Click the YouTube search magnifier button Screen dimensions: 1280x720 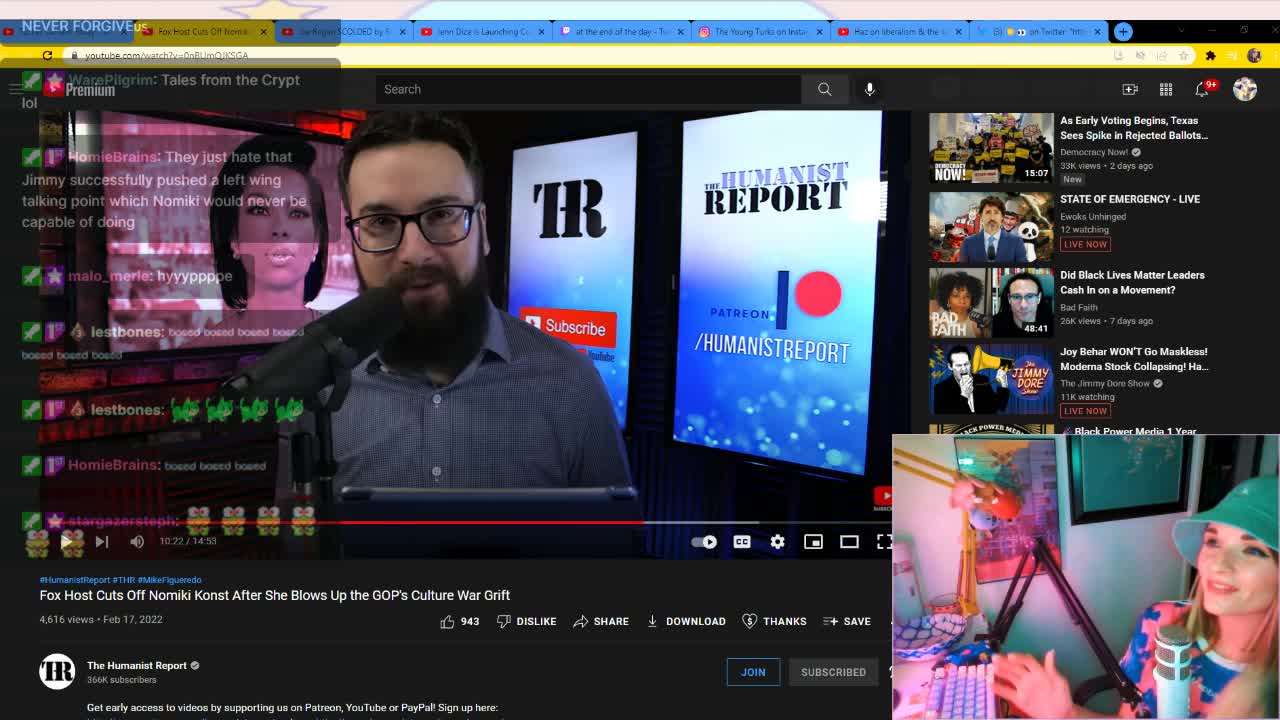[x=824, y=89]
